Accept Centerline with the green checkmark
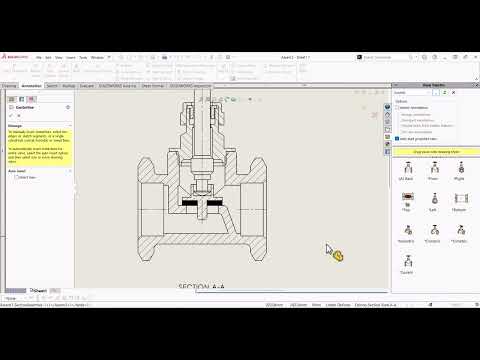This screenshot has height=360, width=480. click(x=11, y=115)
